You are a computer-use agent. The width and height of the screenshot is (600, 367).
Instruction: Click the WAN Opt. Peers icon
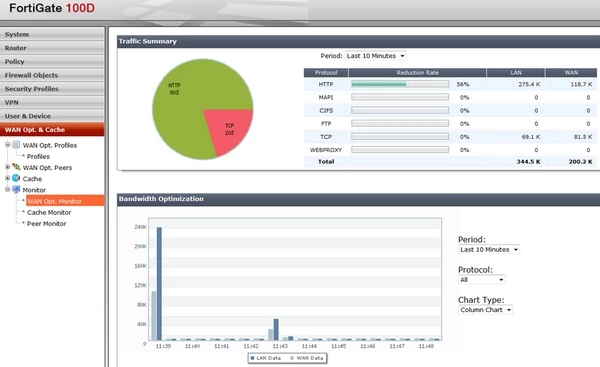16,167
